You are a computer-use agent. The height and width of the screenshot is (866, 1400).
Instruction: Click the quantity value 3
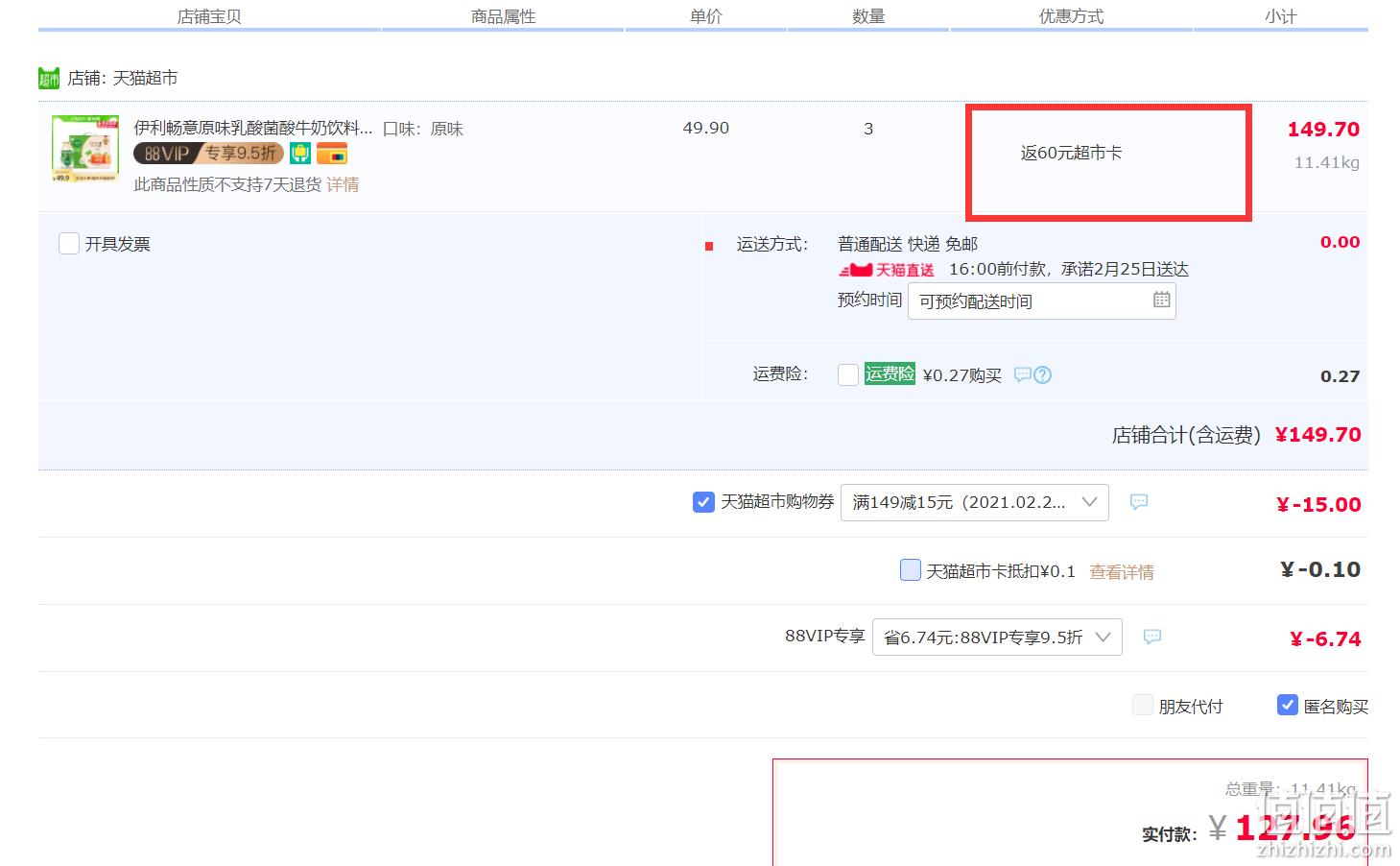coord(868,129)
